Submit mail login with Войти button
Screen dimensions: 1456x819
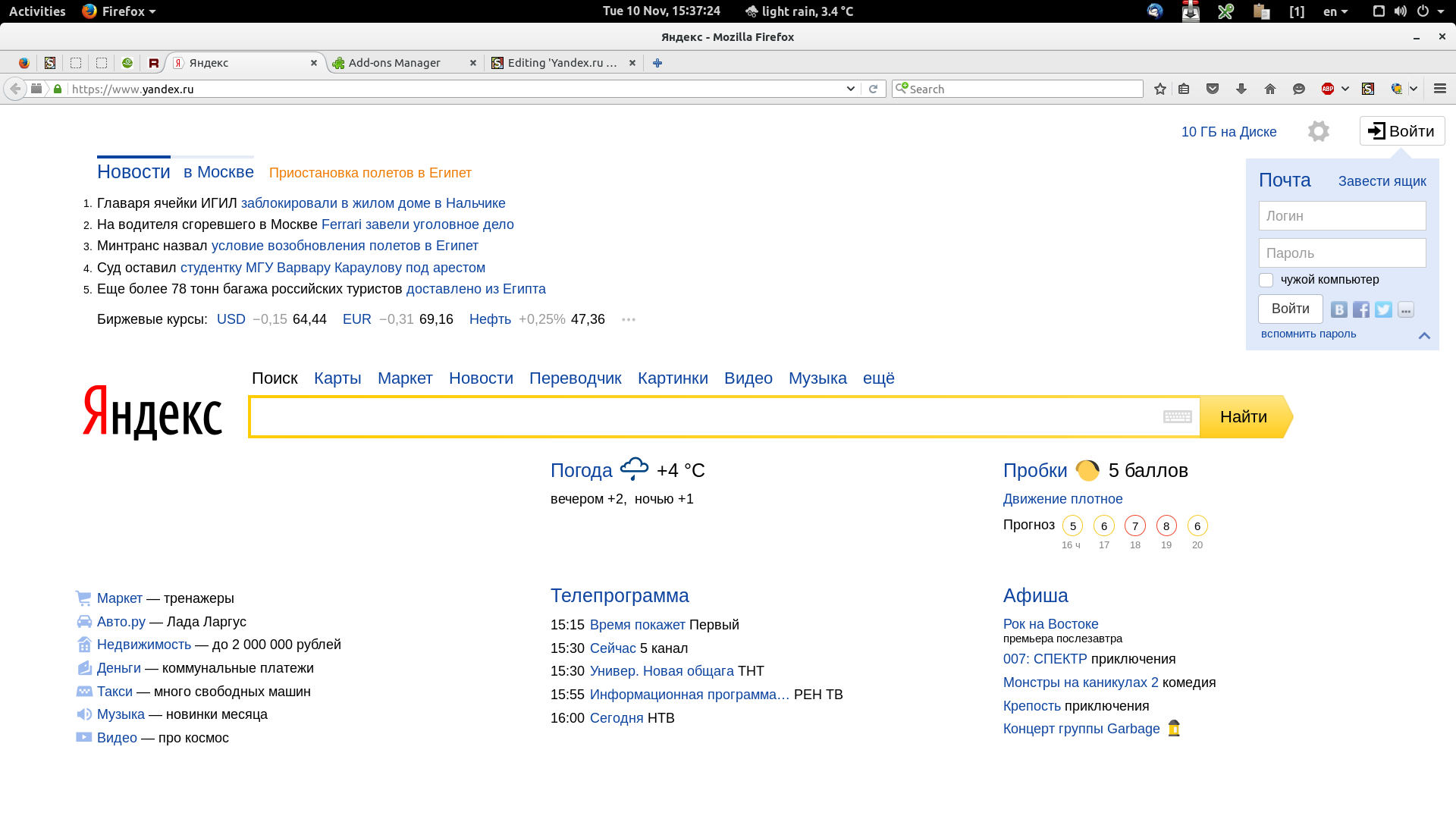tap(1291, 309)
